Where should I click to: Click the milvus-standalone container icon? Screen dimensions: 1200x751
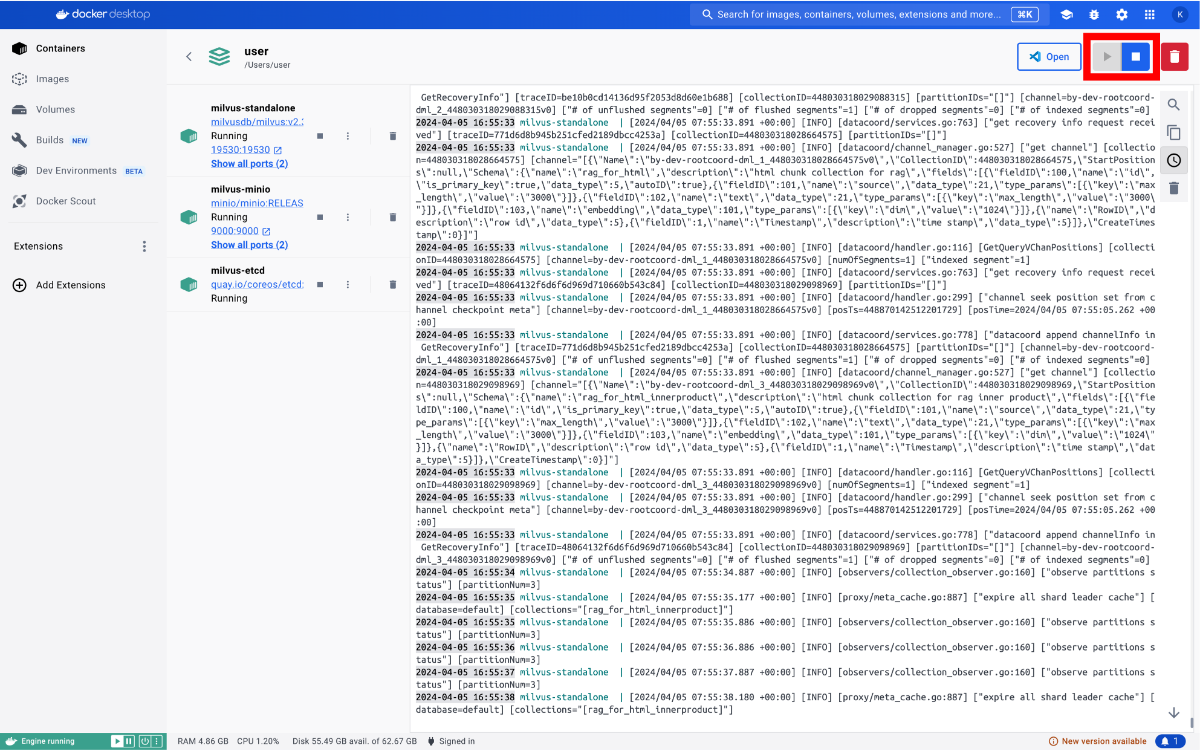point(188,136)
